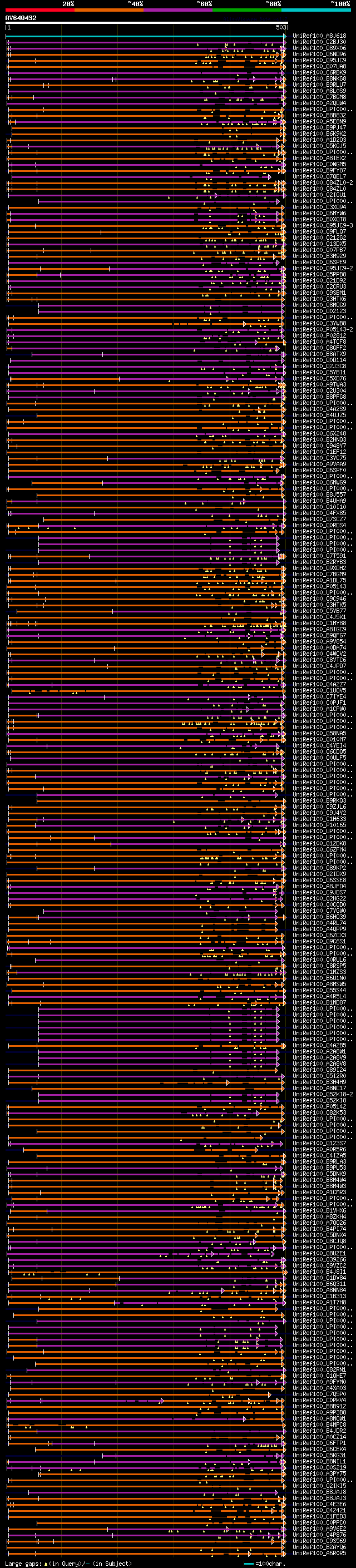This screenshot has width=356, height=1568.
Task: Select hit label UniRef100_B8M4W4
Action: click(x=319, y=1180)
